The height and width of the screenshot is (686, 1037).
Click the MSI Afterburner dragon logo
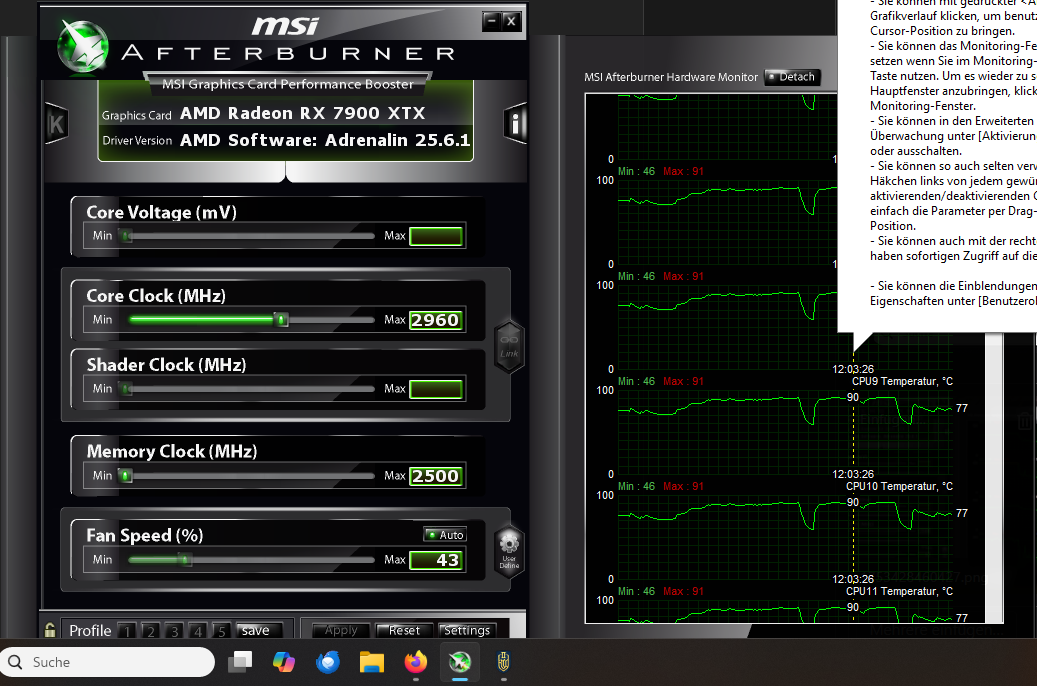(x=83, y=46)
